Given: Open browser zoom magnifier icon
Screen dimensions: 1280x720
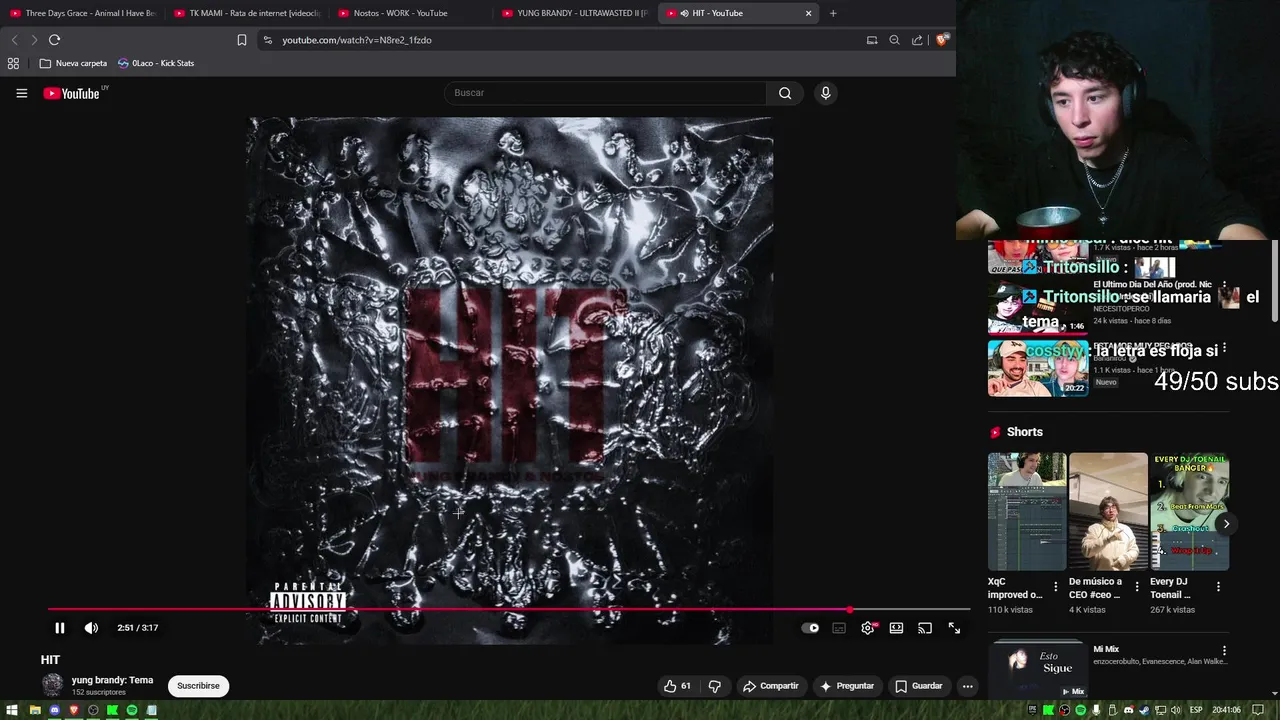Looking at the screenshot, I should [x=894, y=40].
